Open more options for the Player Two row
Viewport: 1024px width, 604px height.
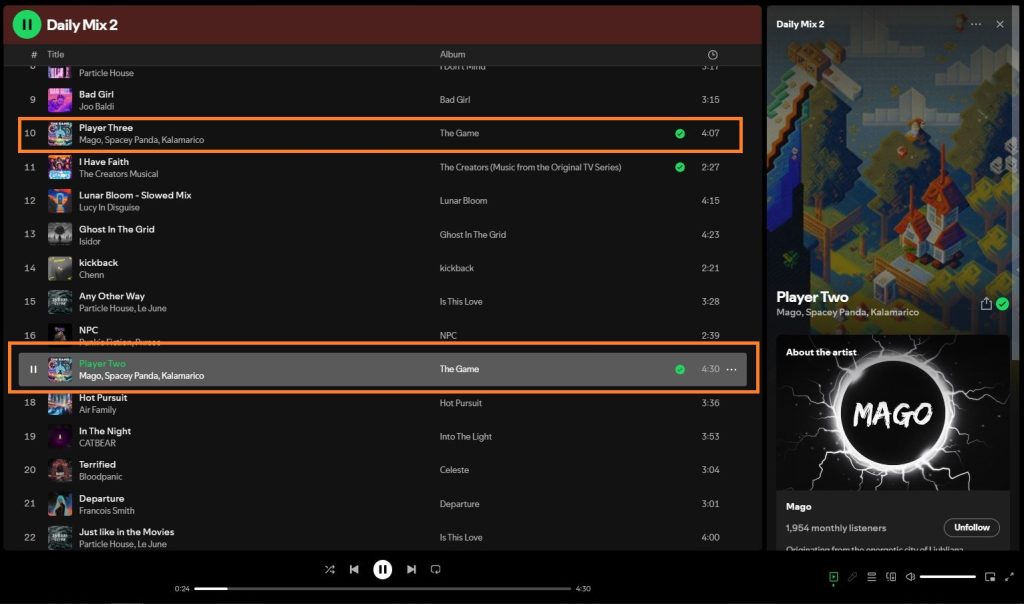point(731,369)
